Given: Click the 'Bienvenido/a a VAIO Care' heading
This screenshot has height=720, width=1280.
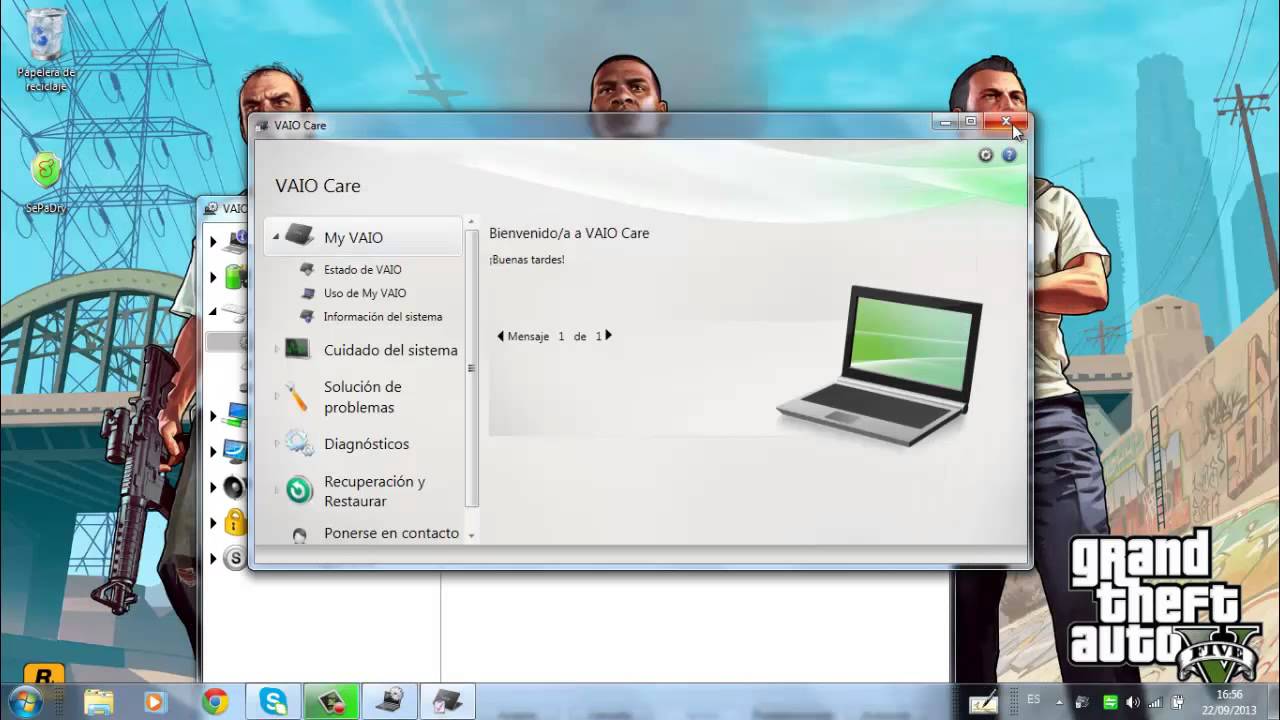Looking at the screenshot, I should tap(569, 233).
